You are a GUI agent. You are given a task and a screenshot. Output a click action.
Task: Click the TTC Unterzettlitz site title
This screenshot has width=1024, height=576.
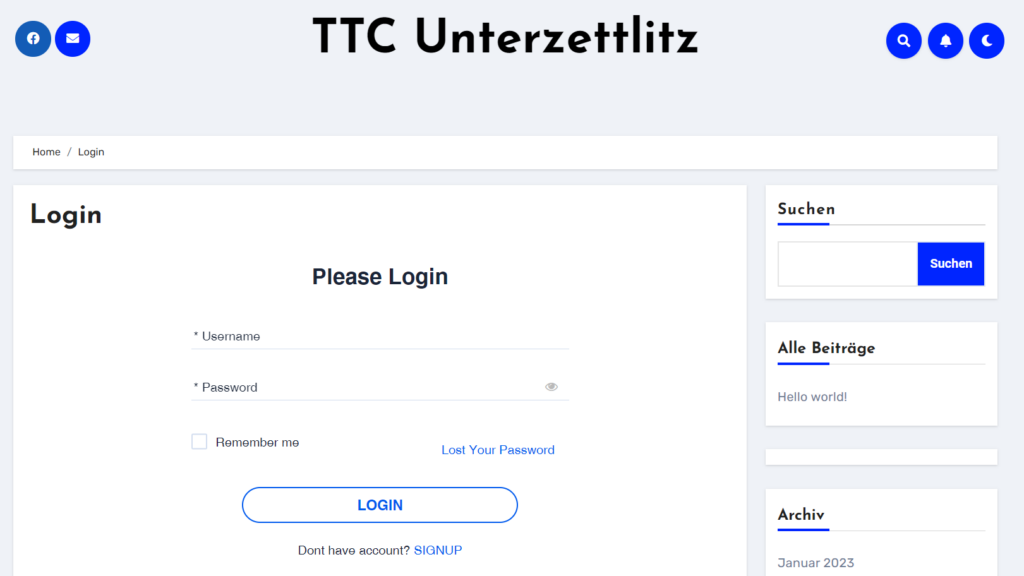click(x=505, y=38)
